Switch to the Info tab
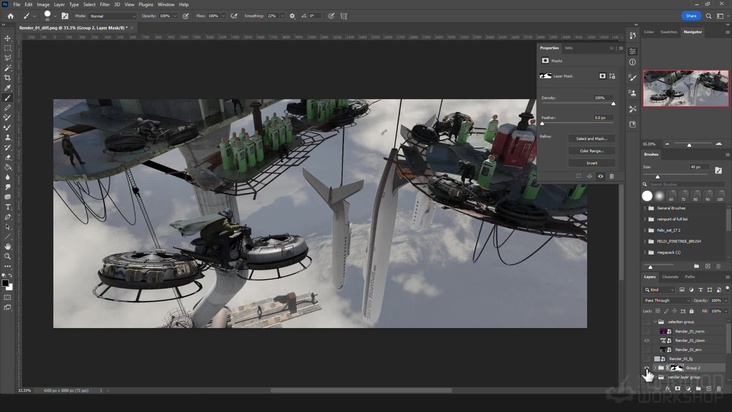The height and width of the screenshot is (412, 732). pos(569,48)
